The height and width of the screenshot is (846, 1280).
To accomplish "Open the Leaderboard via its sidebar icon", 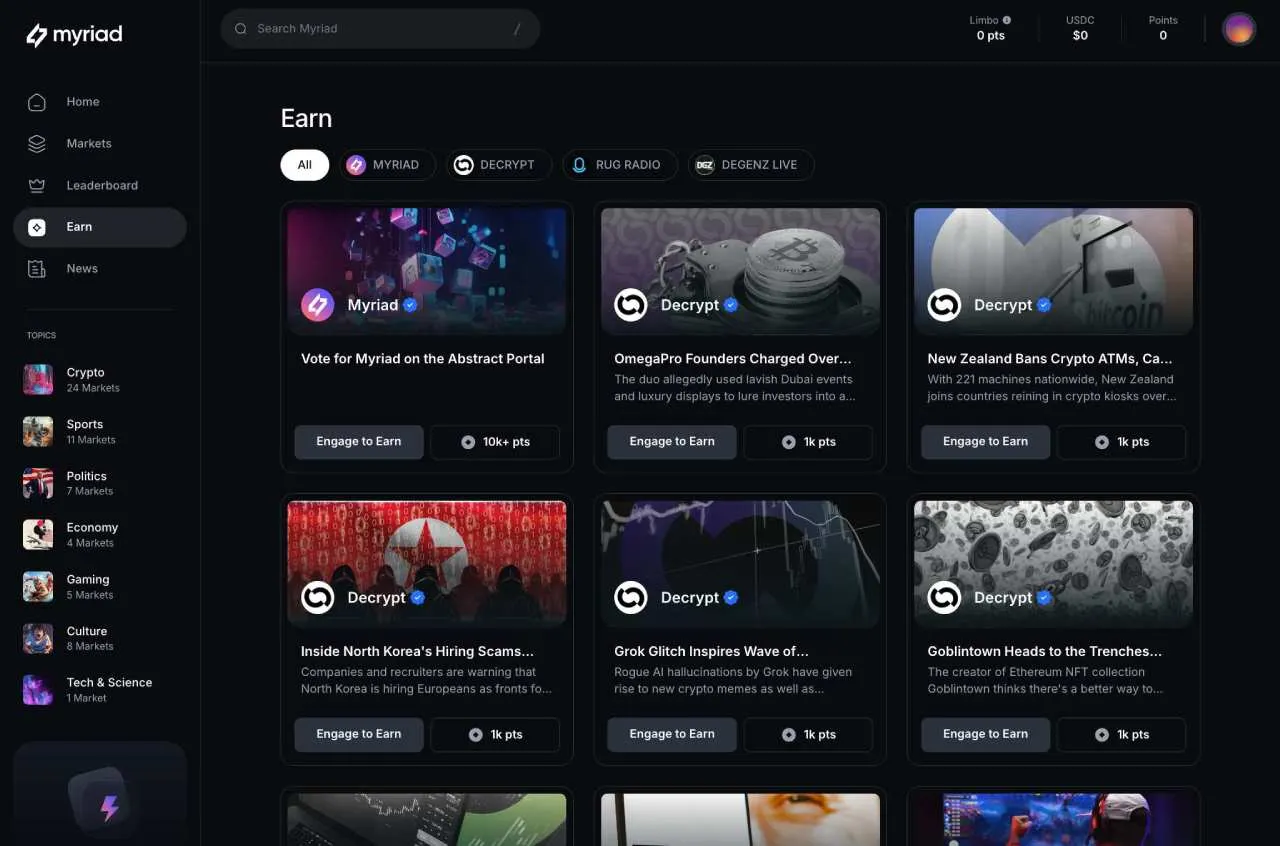I will 36,185.
